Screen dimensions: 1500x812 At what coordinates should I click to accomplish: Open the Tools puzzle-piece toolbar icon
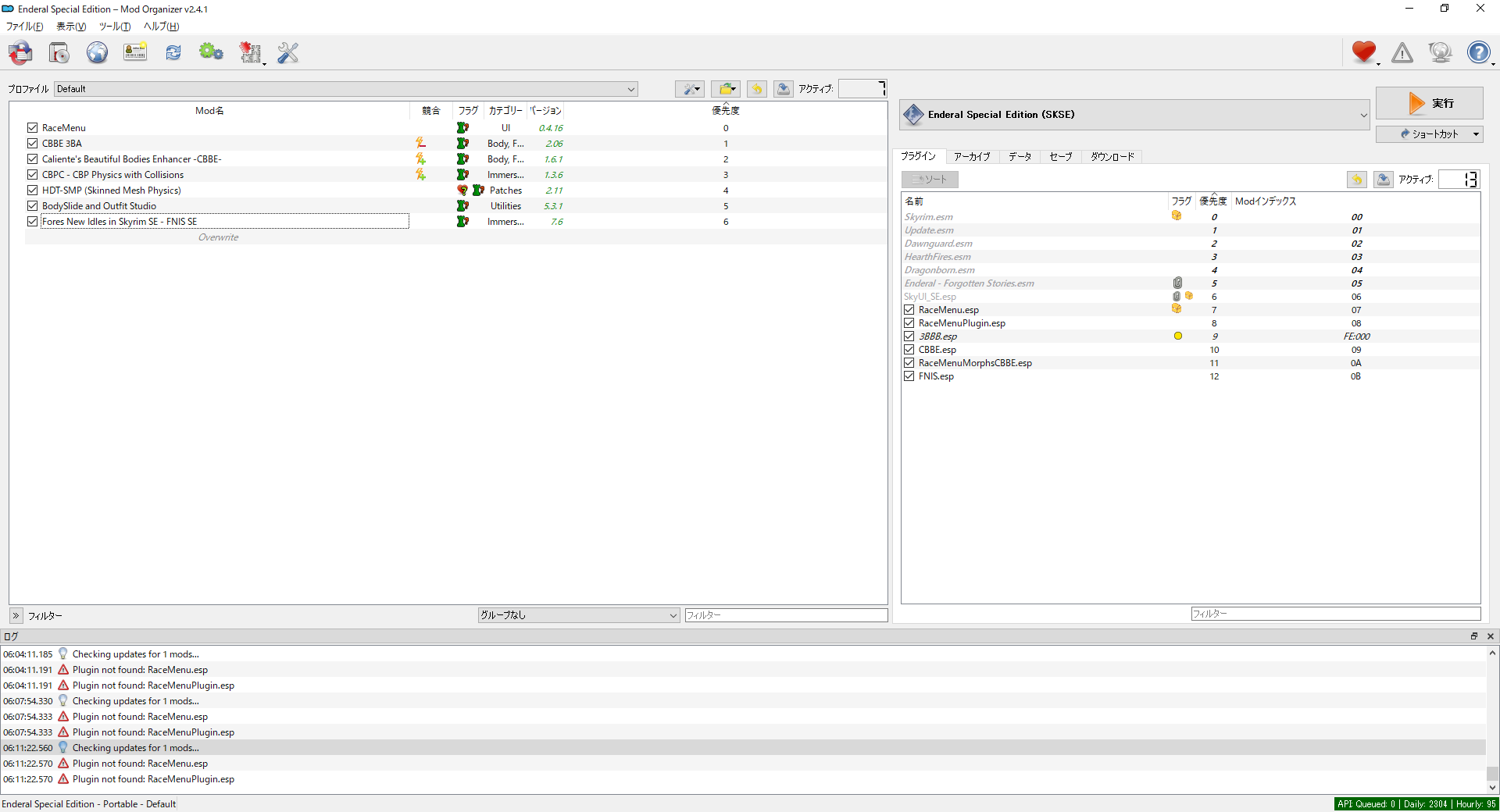[250, 53]
